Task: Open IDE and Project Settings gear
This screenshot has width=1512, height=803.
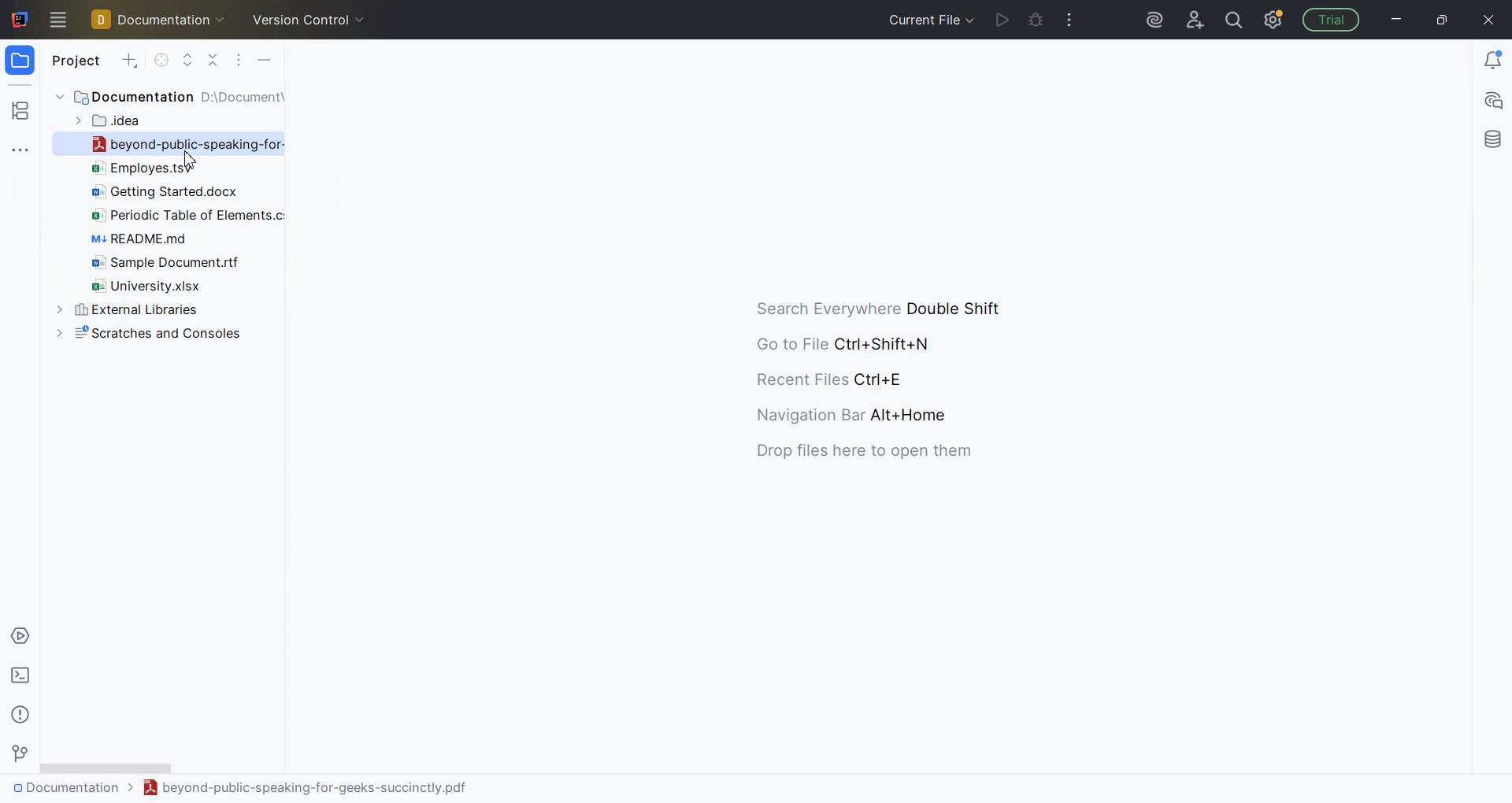Action: tap(1274, 20)
